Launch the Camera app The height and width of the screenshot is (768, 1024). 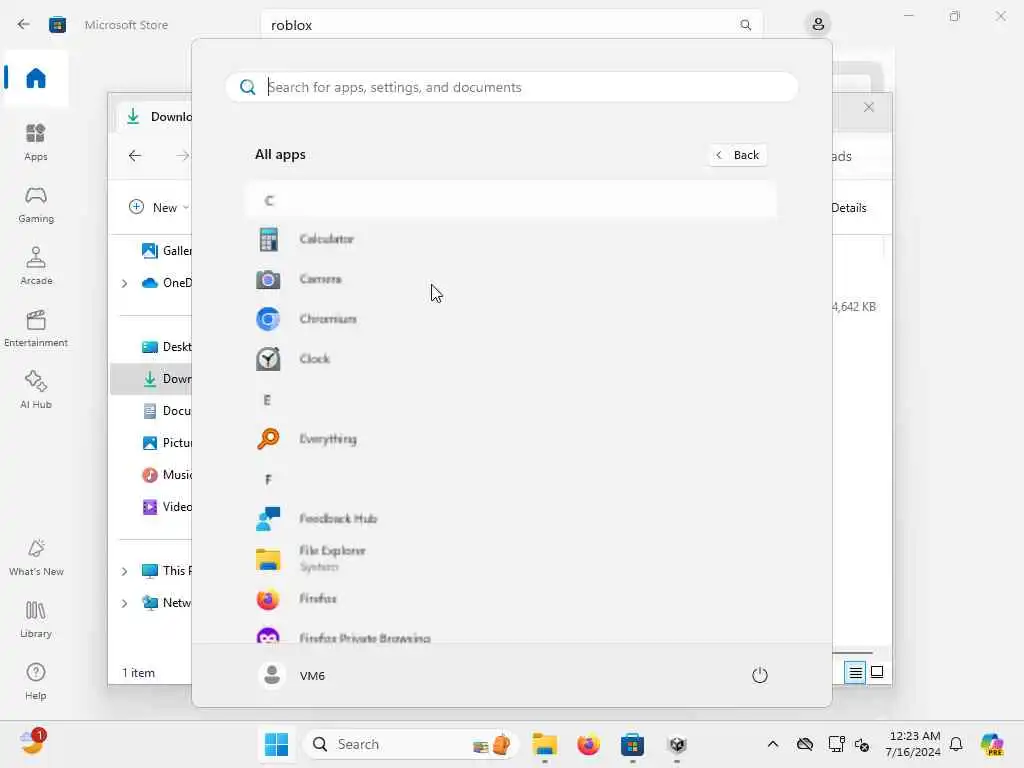(511, 280)
